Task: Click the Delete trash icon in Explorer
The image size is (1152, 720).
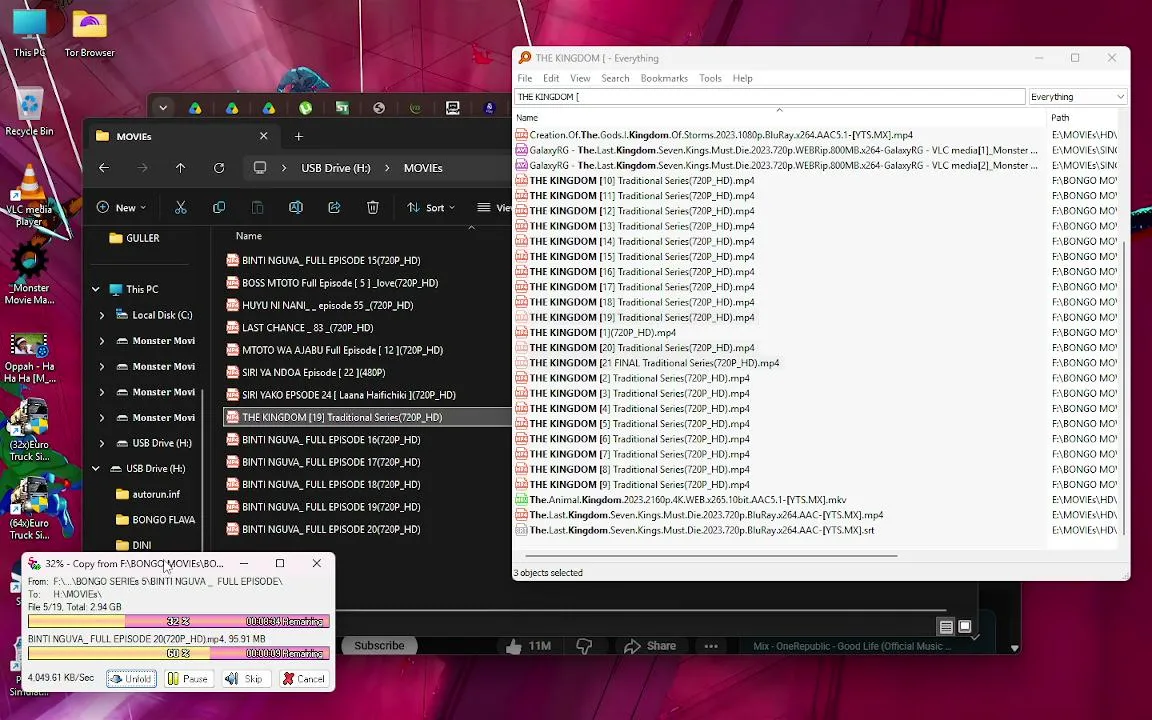Action: click(372, 208)
